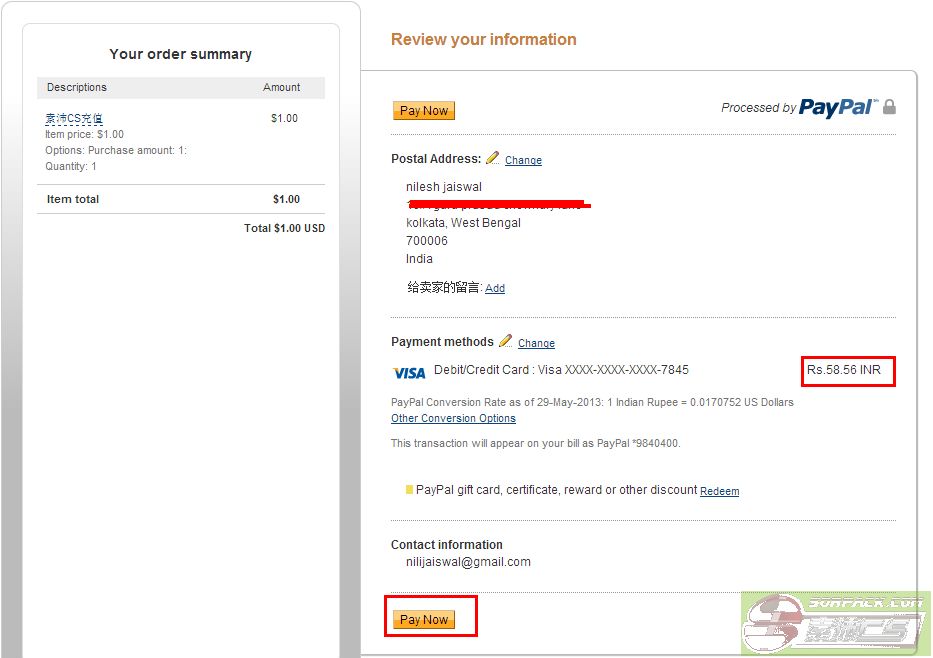933x658 pixels.
Task: Open the 素沛CS充值 item link
Action: coord(74,119)
